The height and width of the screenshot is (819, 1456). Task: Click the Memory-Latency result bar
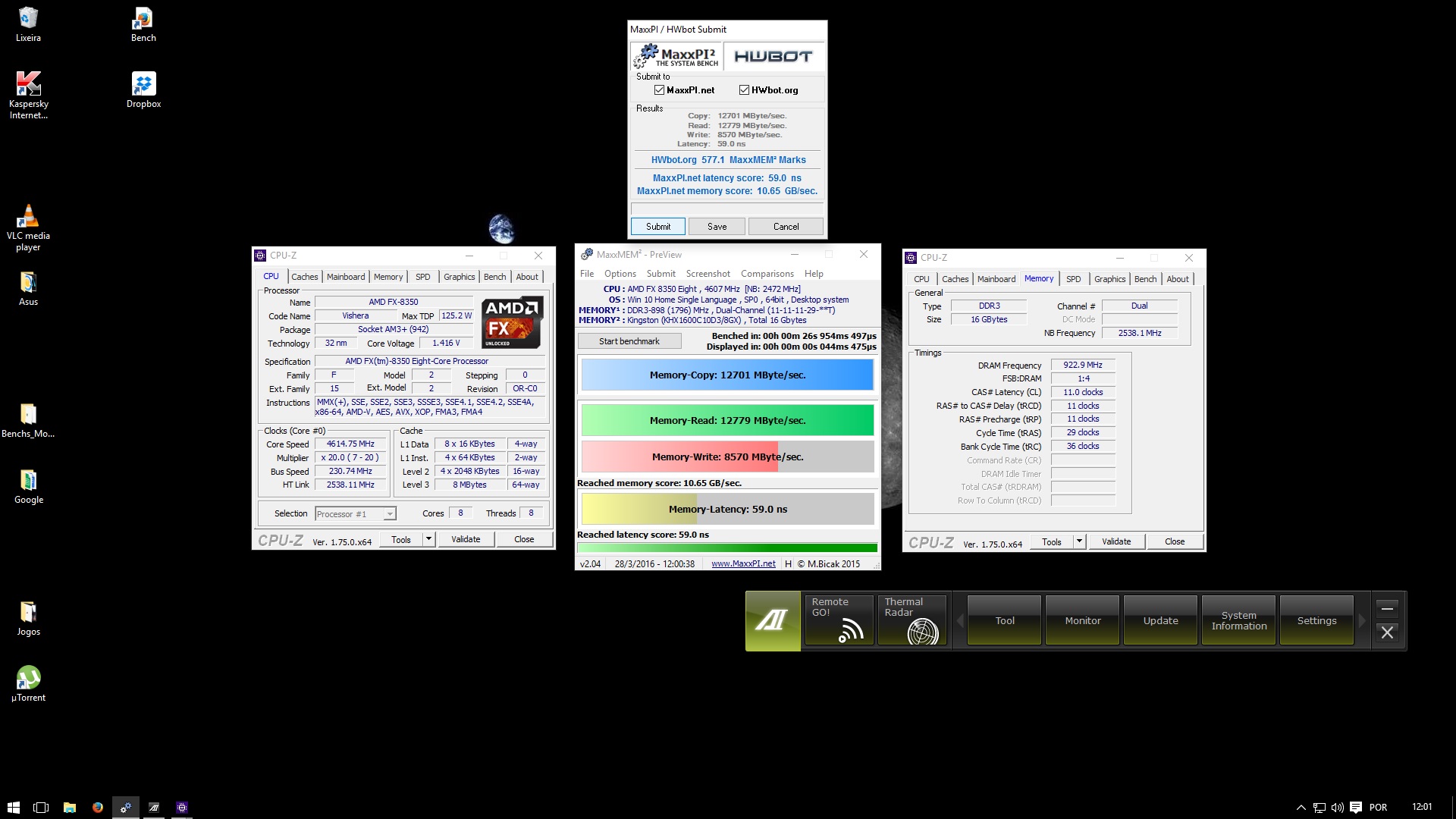click(x=727, y=509)
